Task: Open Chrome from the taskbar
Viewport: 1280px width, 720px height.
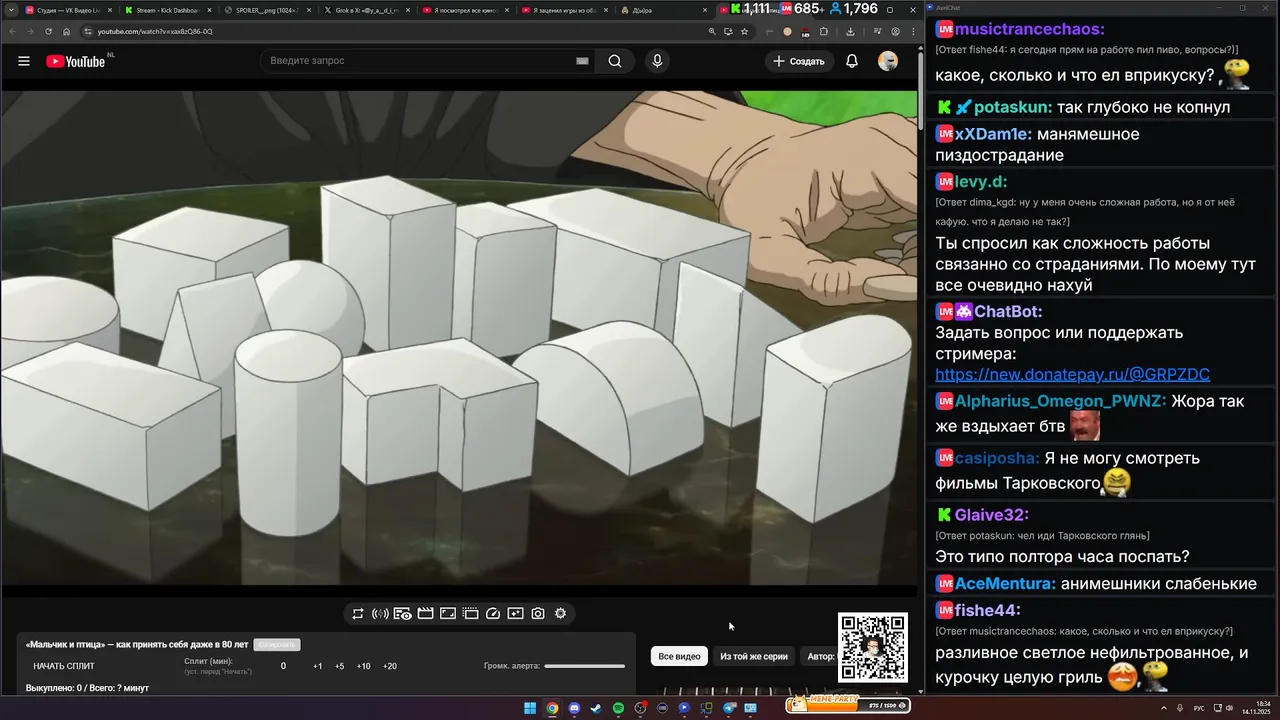Action: tap(552, 708)
